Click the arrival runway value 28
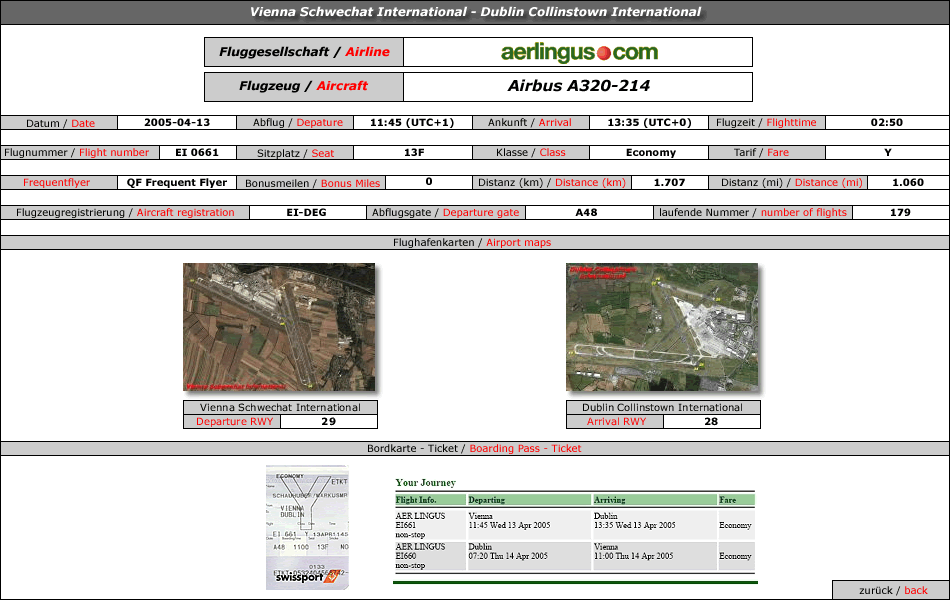This screenshot has height=600, width=950. (x=711, y=421)
